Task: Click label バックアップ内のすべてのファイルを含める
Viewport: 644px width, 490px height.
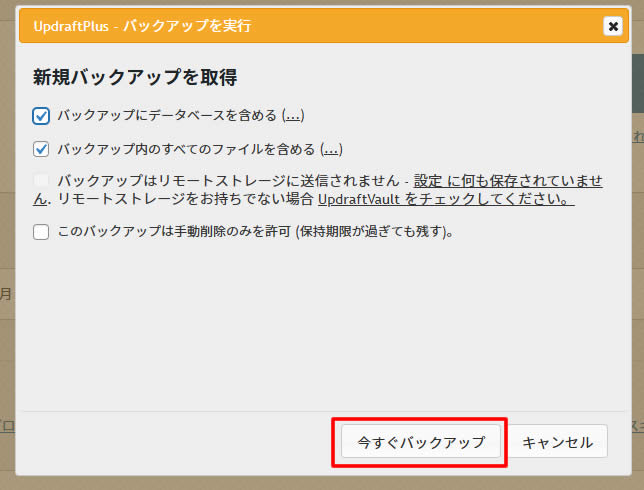Action: tap(186, 149)
